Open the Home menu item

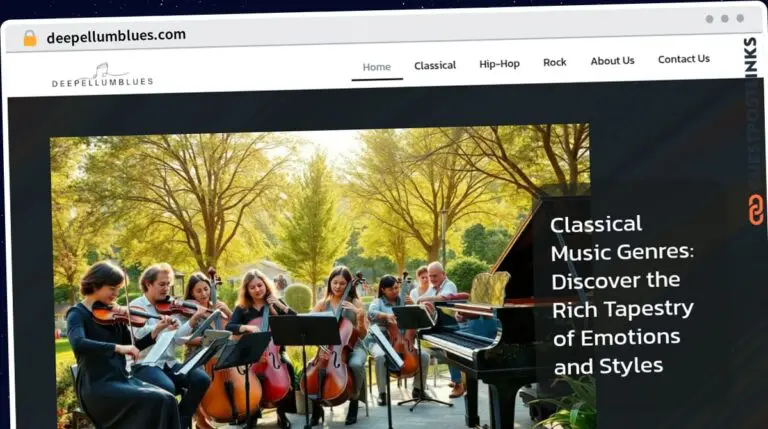point(377,67)
